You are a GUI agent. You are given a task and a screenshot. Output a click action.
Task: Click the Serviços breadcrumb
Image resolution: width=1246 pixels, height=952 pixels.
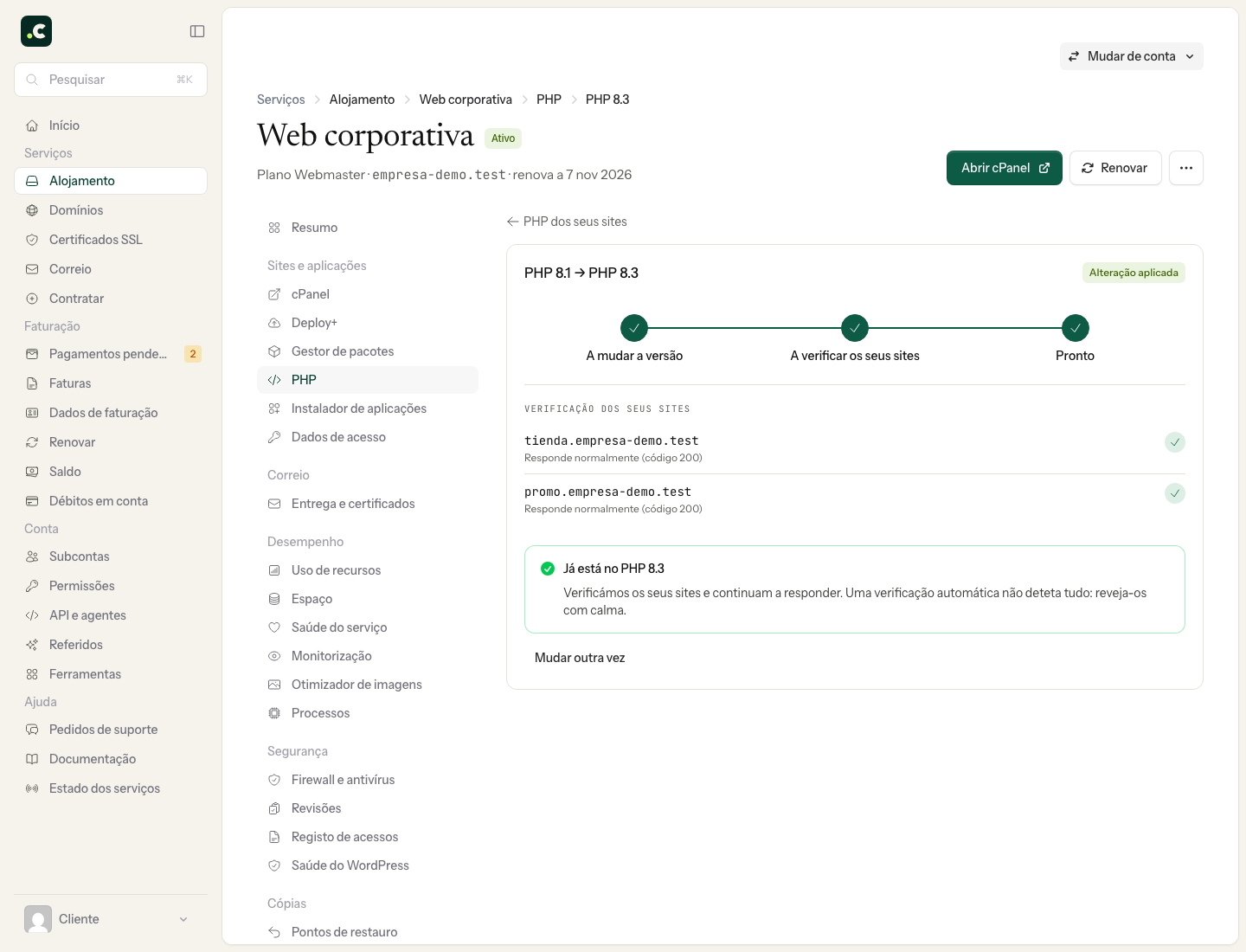[281, 100]
